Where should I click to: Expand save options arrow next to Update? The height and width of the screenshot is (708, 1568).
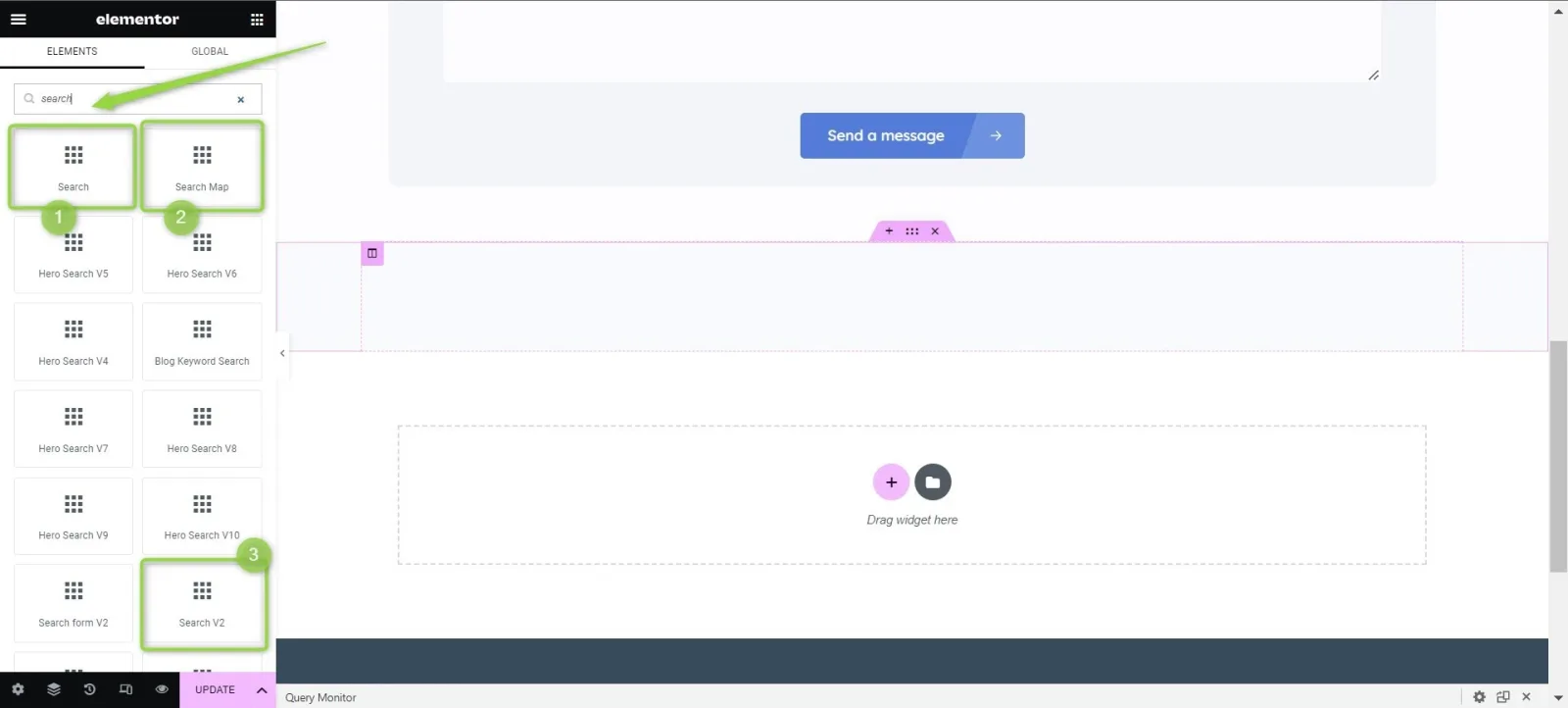click(262, 690)
